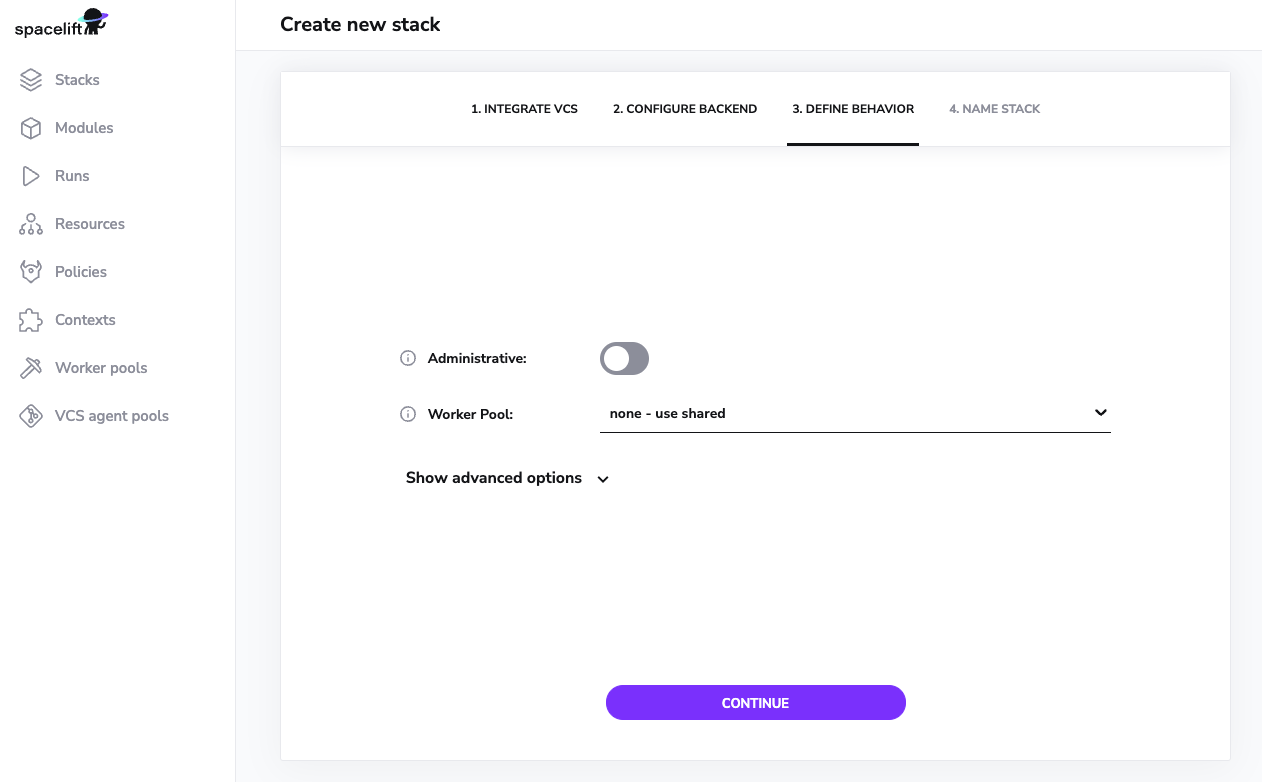This screenshot has height=782, width=1262.
Task: Click the Worker Pool dropdown arrow
Action: 1100,413
